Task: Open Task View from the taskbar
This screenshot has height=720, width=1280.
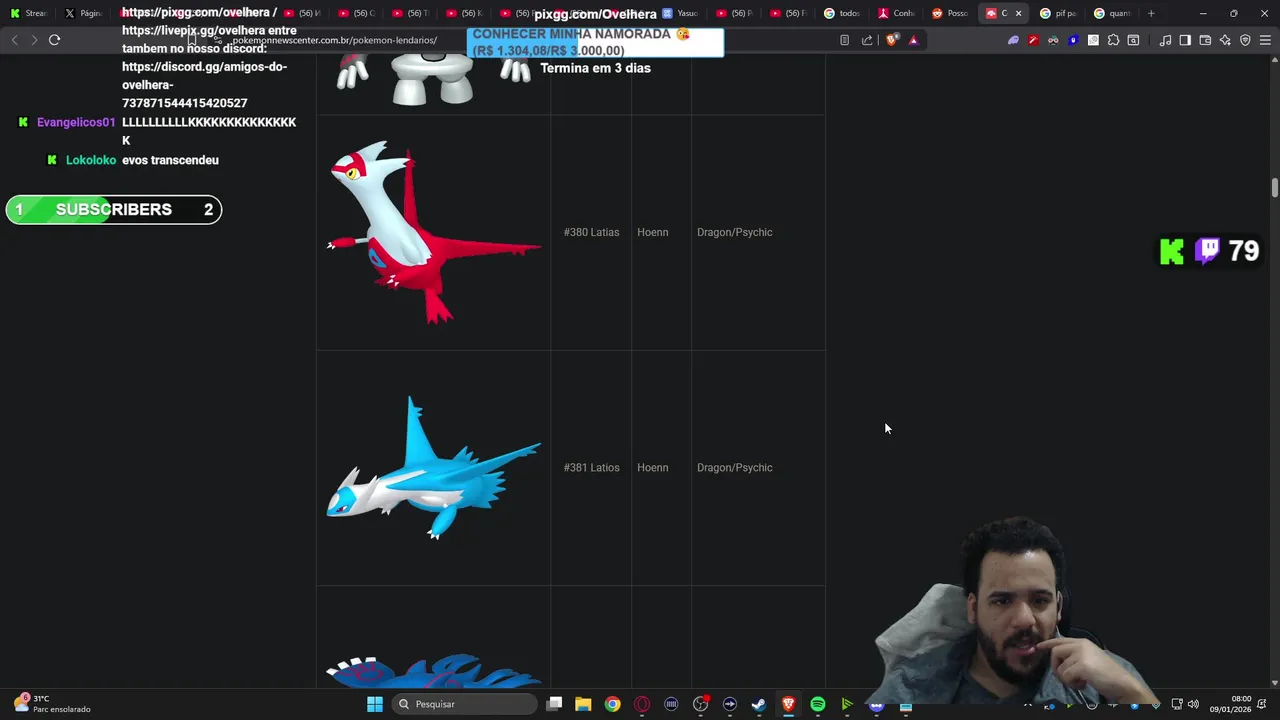Action: (555, 704)
